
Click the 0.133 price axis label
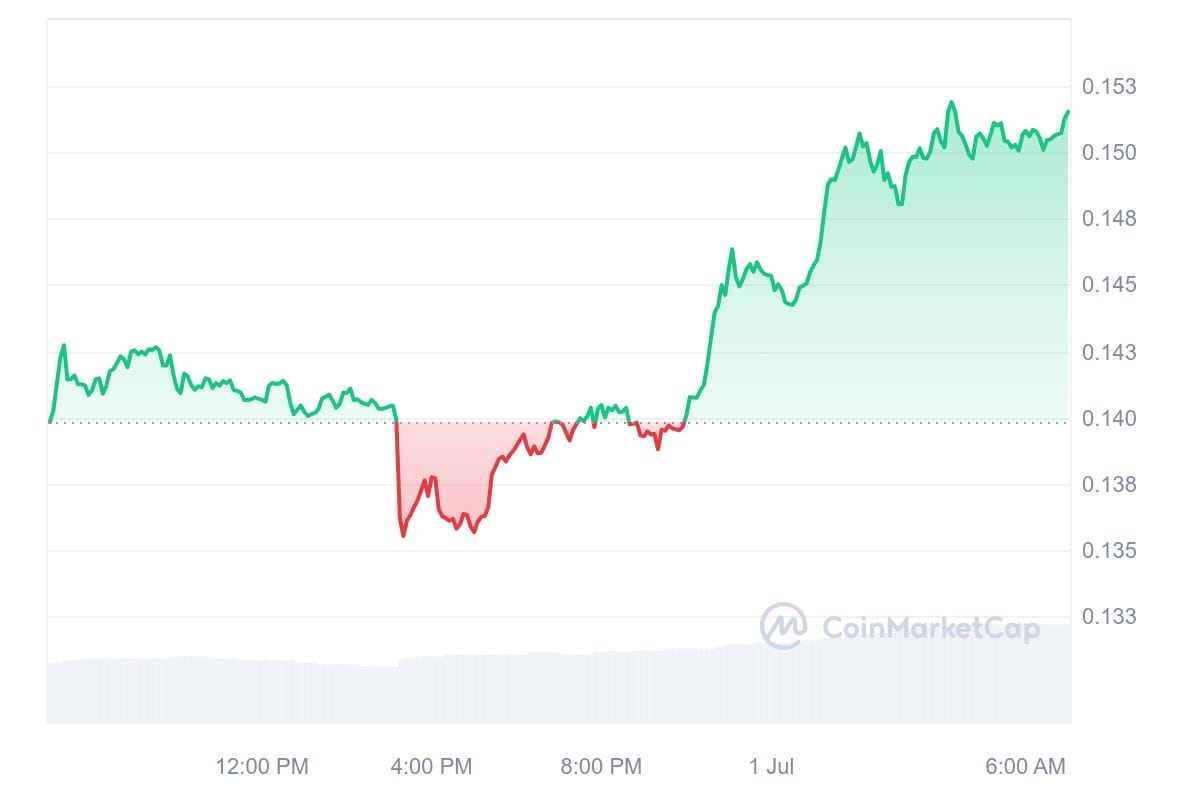coord(1110,617)
